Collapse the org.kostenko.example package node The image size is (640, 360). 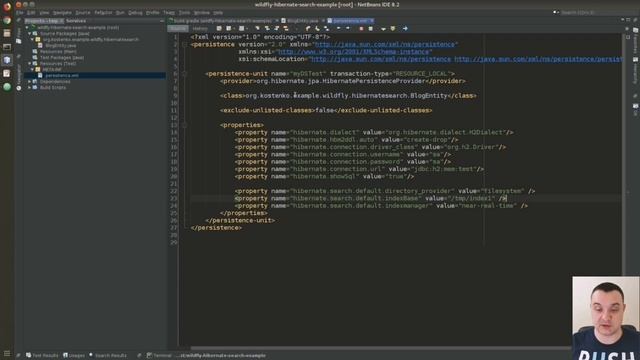(33, 40)
